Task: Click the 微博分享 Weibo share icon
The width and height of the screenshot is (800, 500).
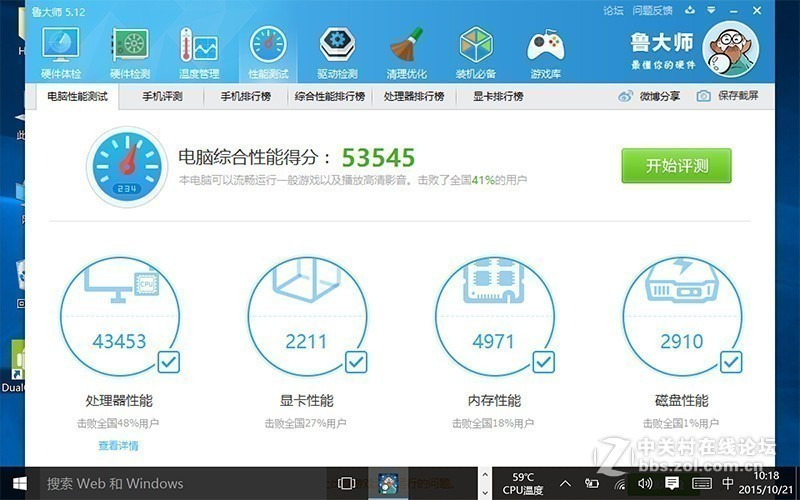Action: pos(626,96)
